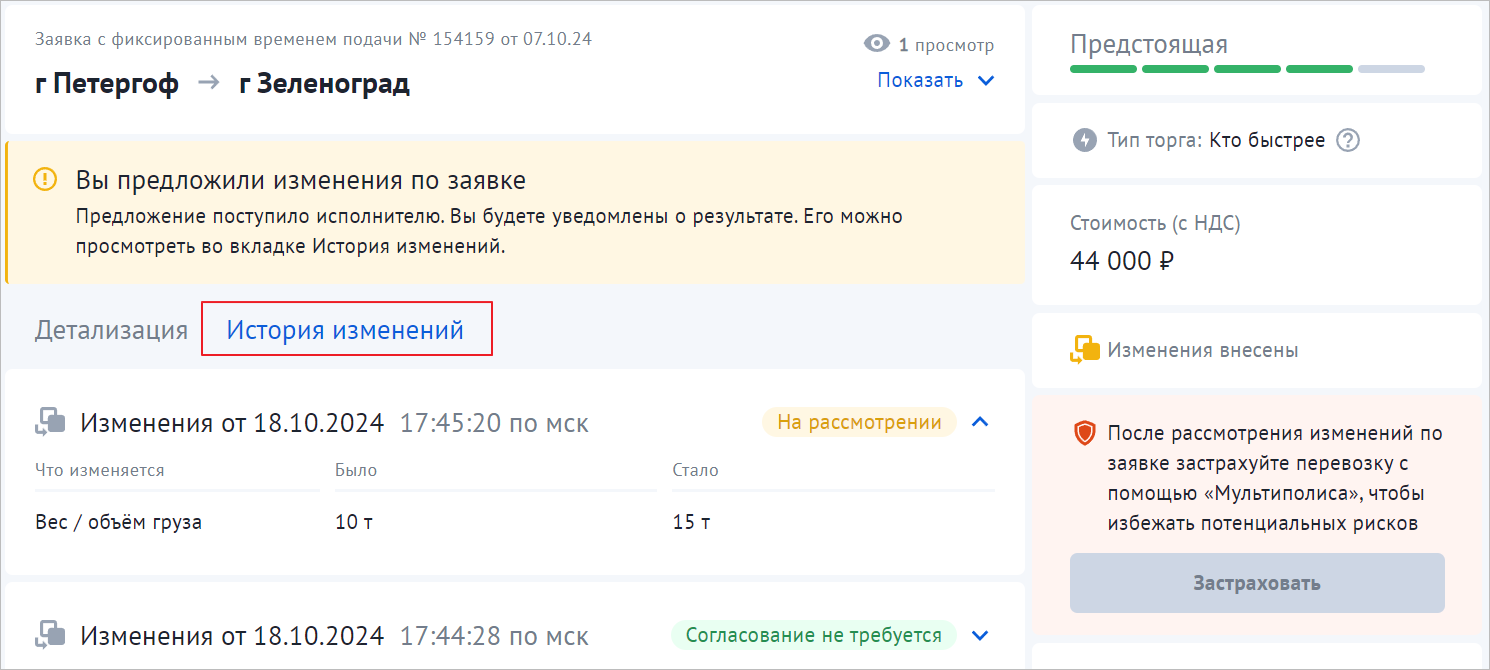This screenshot has height=670, width=1490.
Task: Click the changes icon for the 17:44:28 entry
Action: point(50,635)
